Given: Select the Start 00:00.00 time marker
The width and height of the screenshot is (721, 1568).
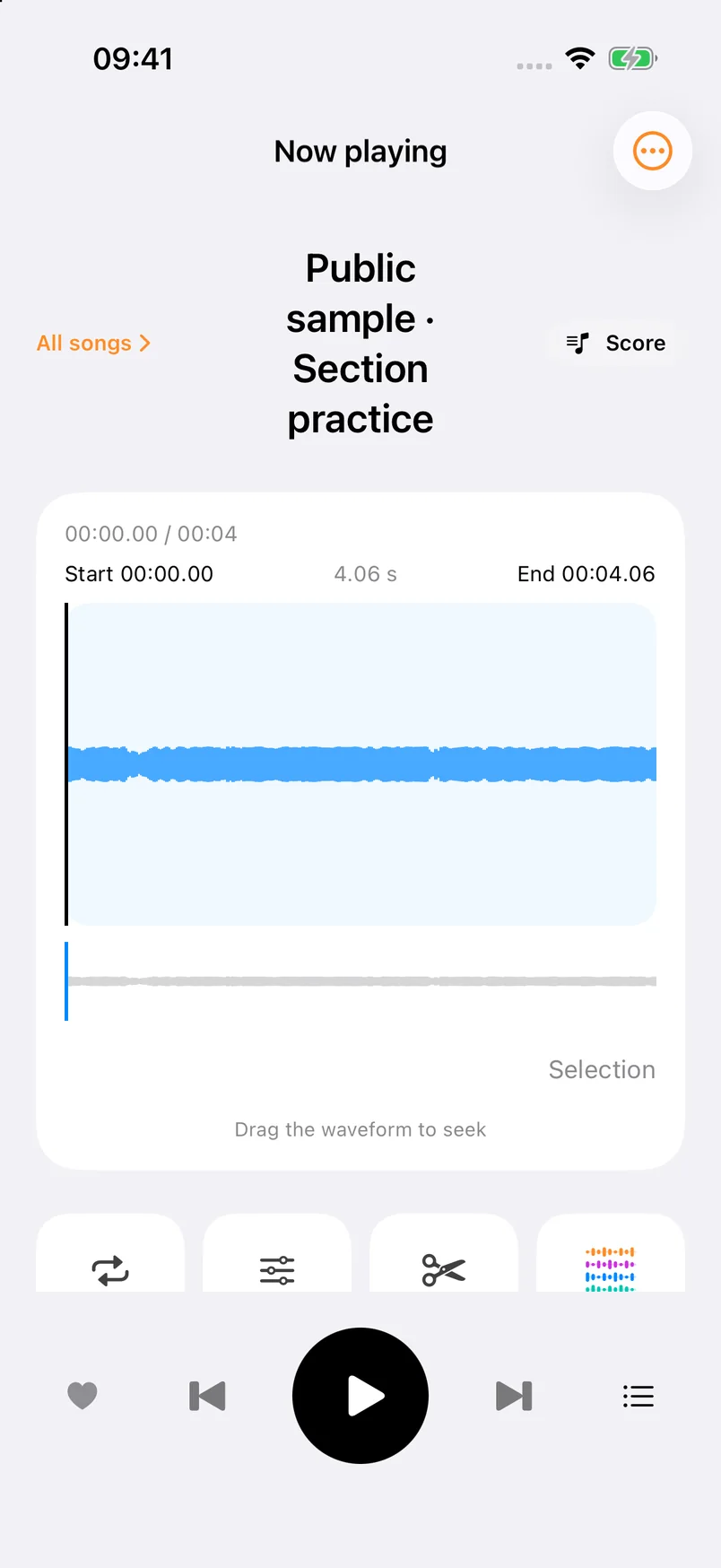Looking at the screenshot, I should [139, 574].
